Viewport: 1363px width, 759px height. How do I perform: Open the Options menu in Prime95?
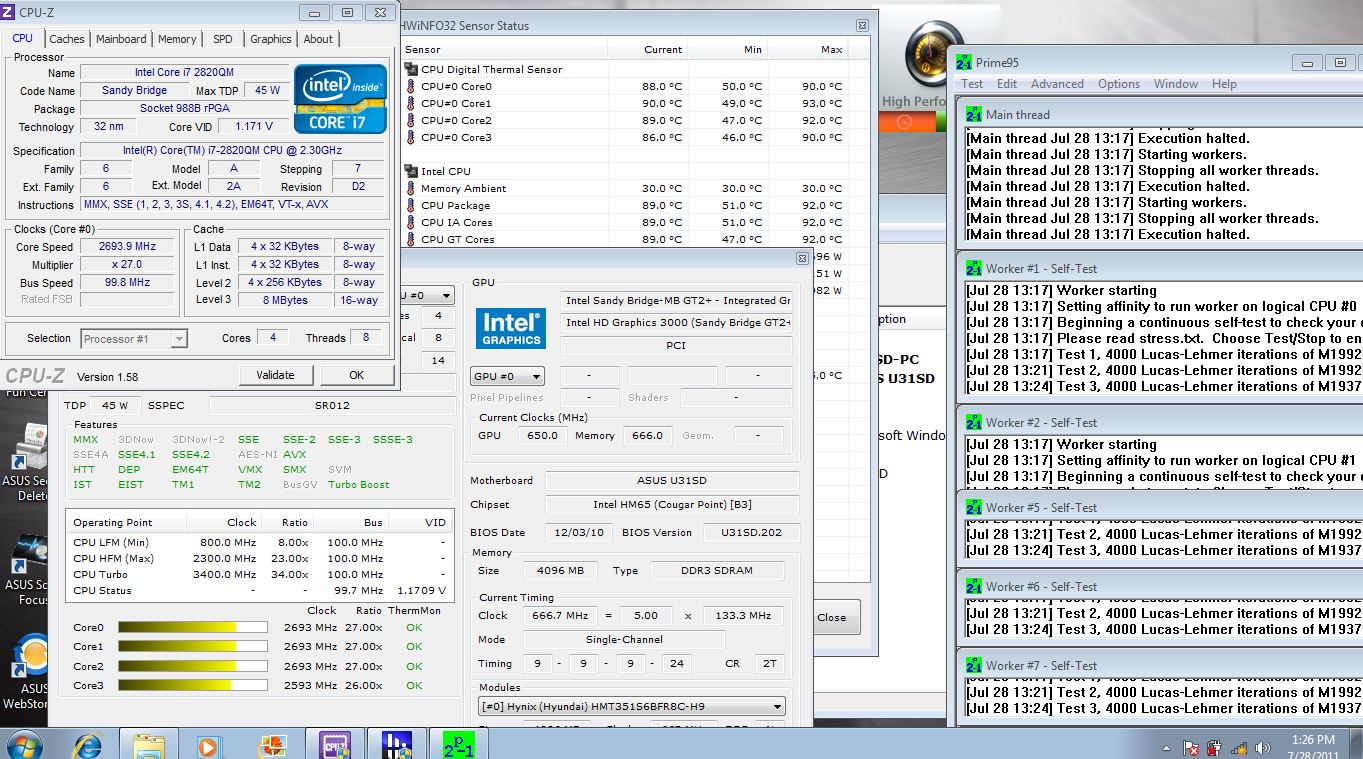click(1119, 84)
